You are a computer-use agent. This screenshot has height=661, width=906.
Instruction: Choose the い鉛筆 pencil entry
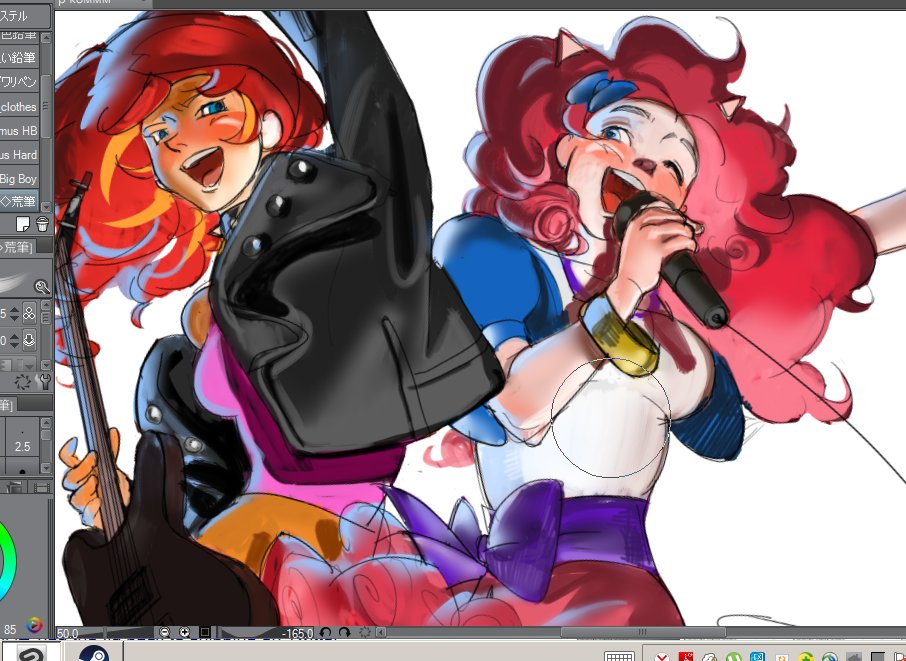pos(18,58)
